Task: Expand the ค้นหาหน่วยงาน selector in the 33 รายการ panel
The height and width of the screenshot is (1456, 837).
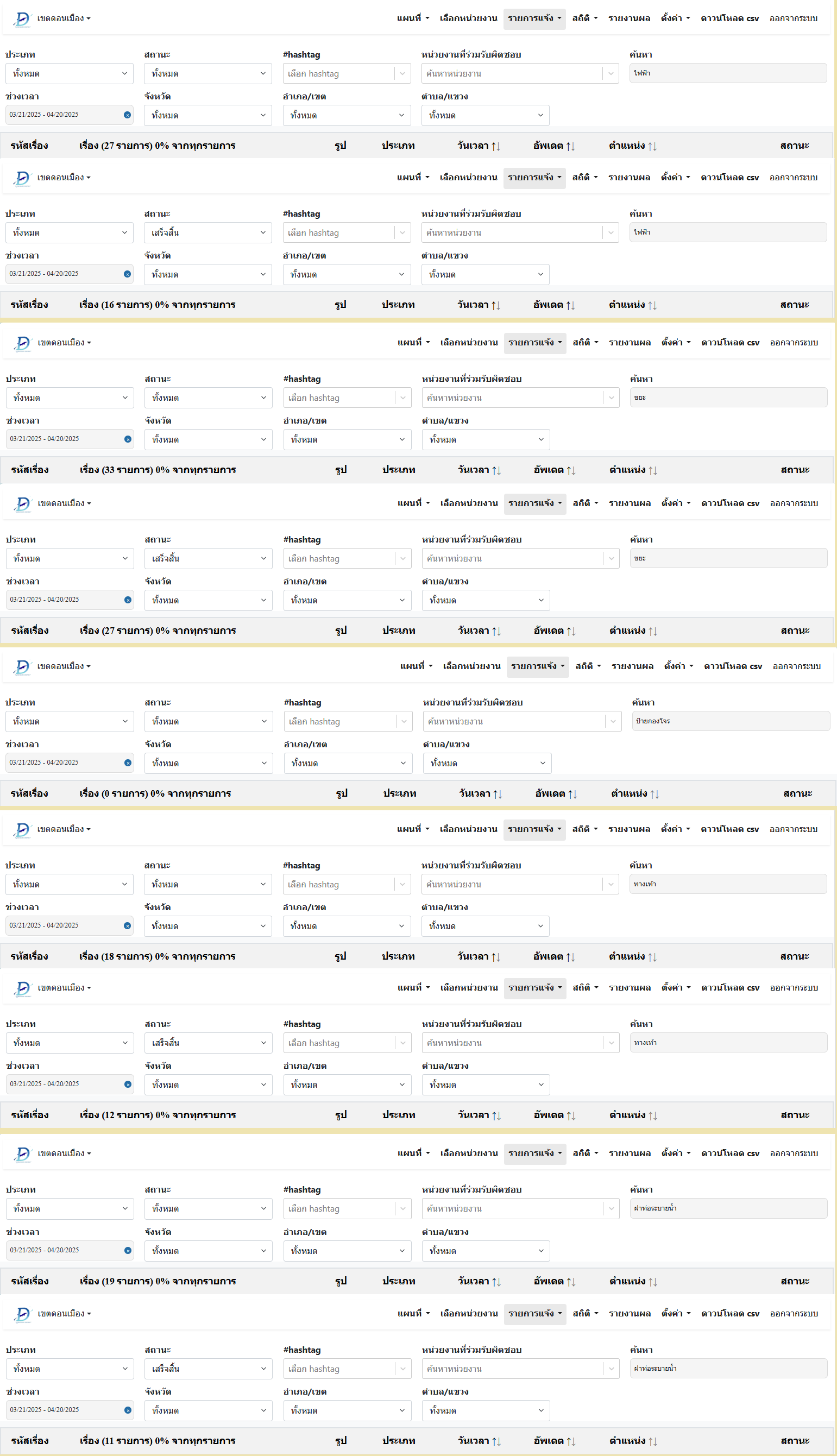Action: 611,398
